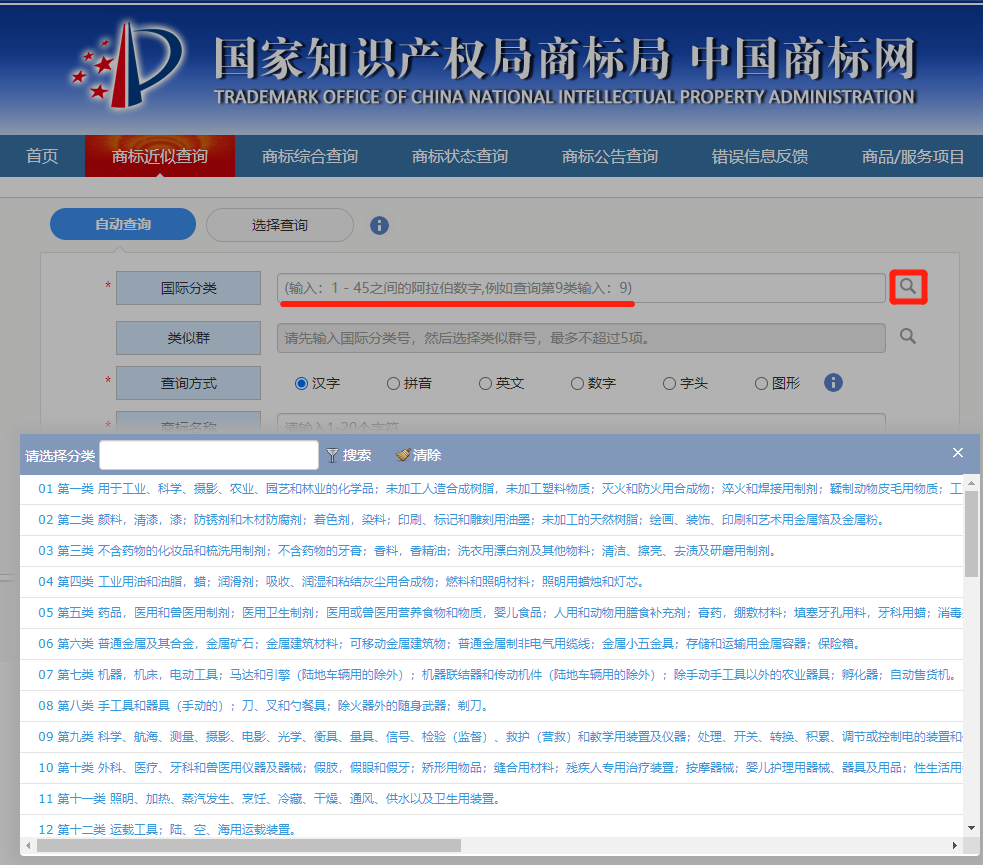This screenshot has height=865, width=983.
Task: Select the 字头 query mode
Action: click(x=670, y=384)
